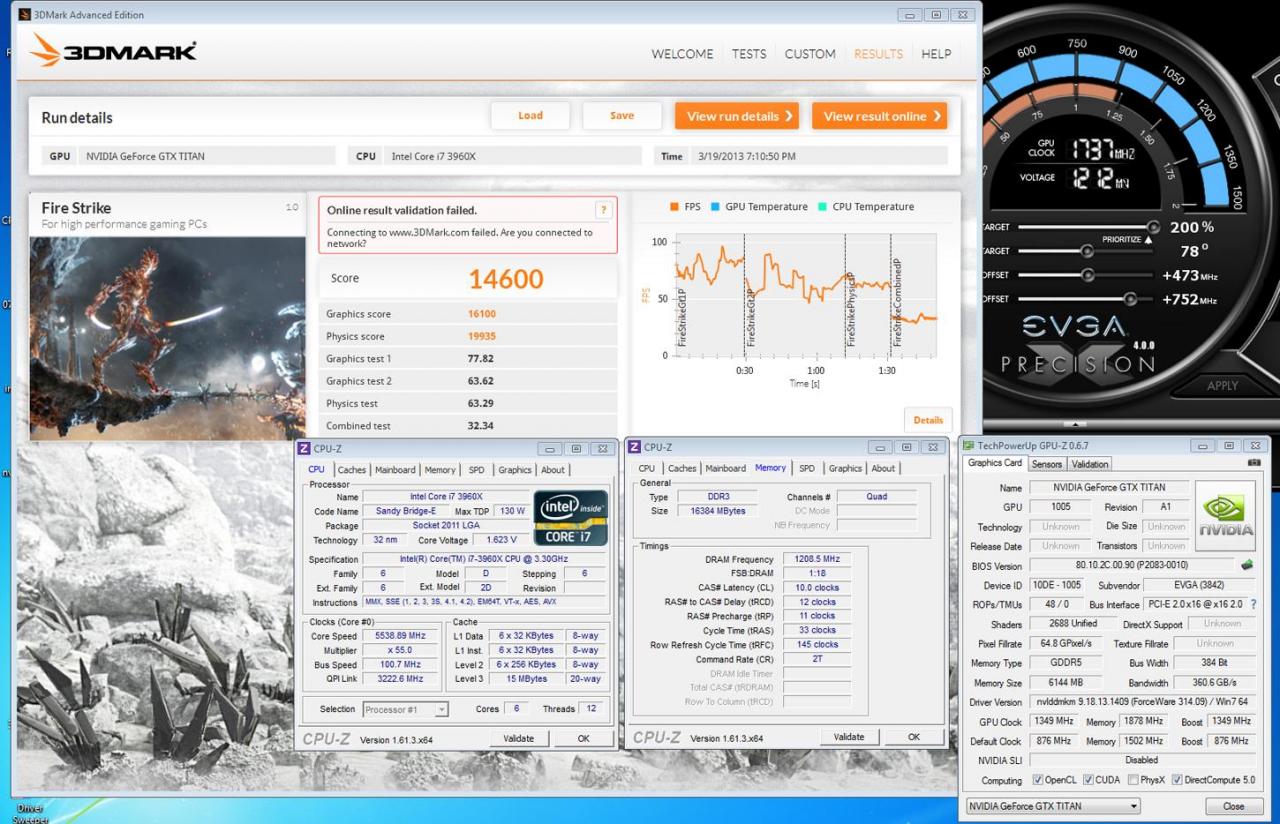Click the Memory CPU-Z window title icon
This screenshot has width=1280, height=824.
[634, 447]
